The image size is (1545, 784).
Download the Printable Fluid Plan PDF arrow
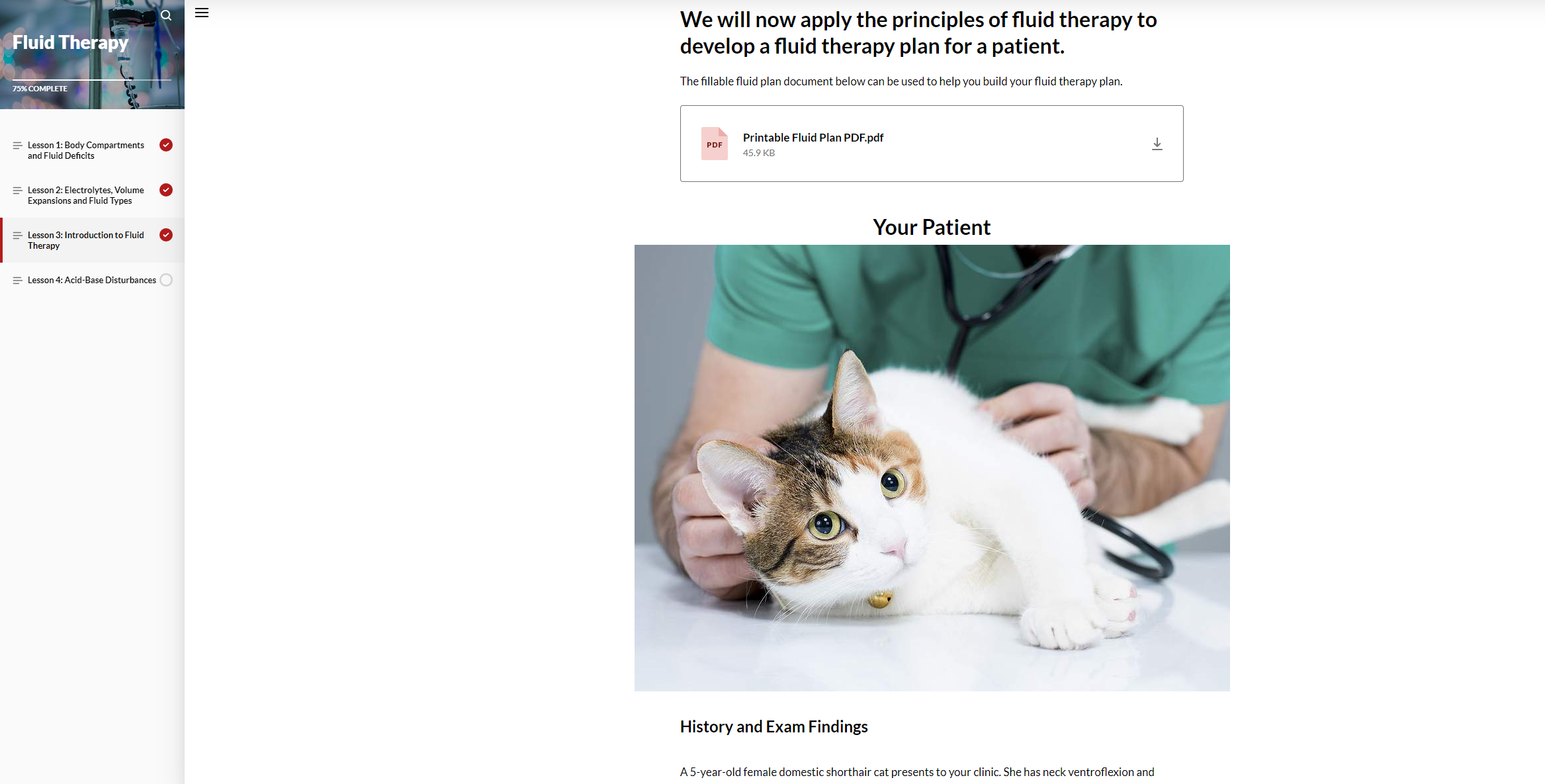1157,144
